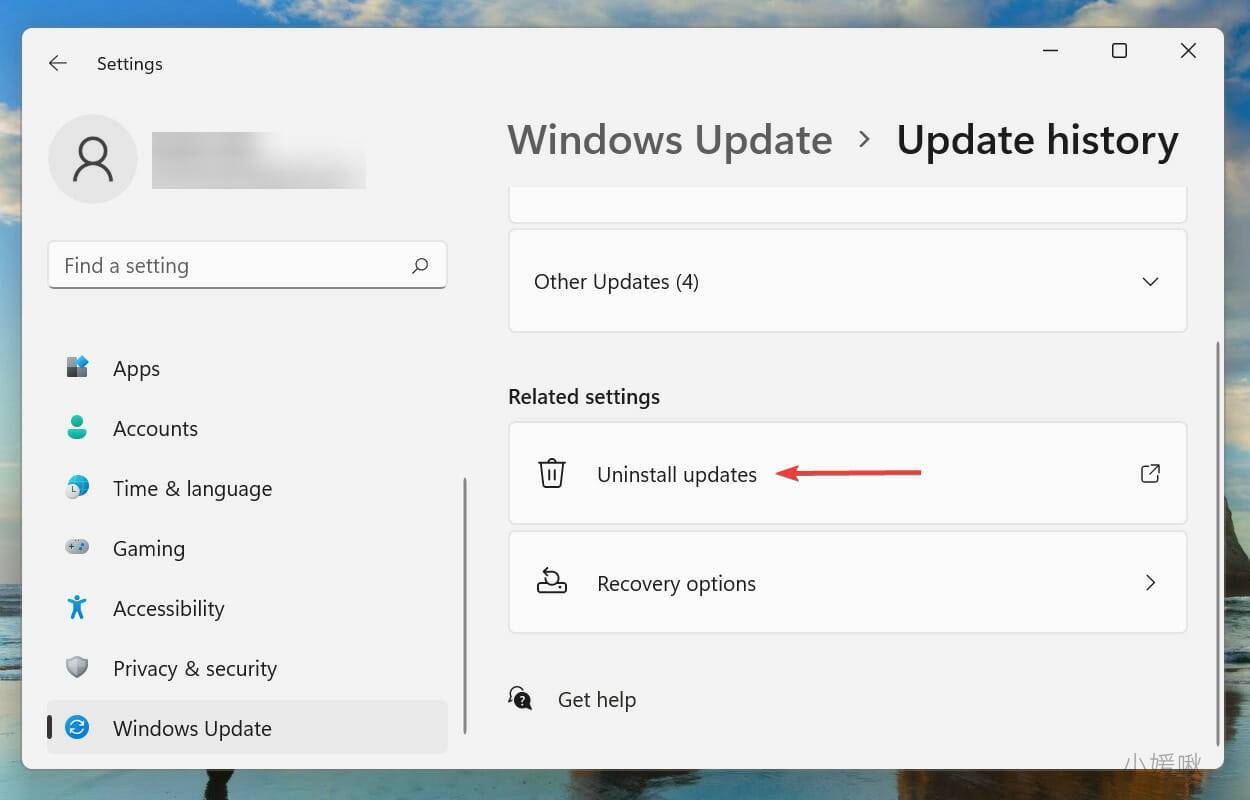
Task: Open Recovery options via its chevron
Action: pos(1149,583)
